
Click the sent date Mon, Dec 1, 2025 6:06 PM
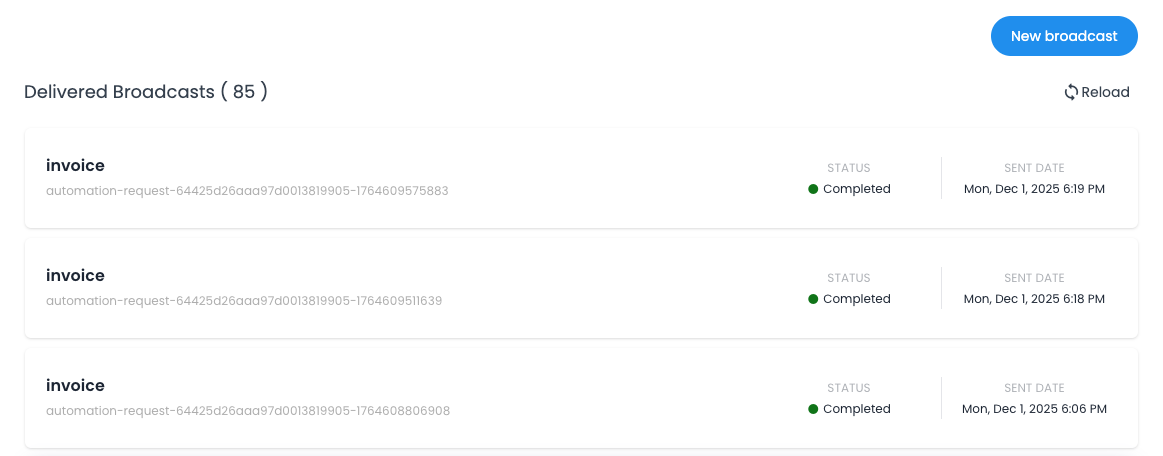click(1034, 409)
